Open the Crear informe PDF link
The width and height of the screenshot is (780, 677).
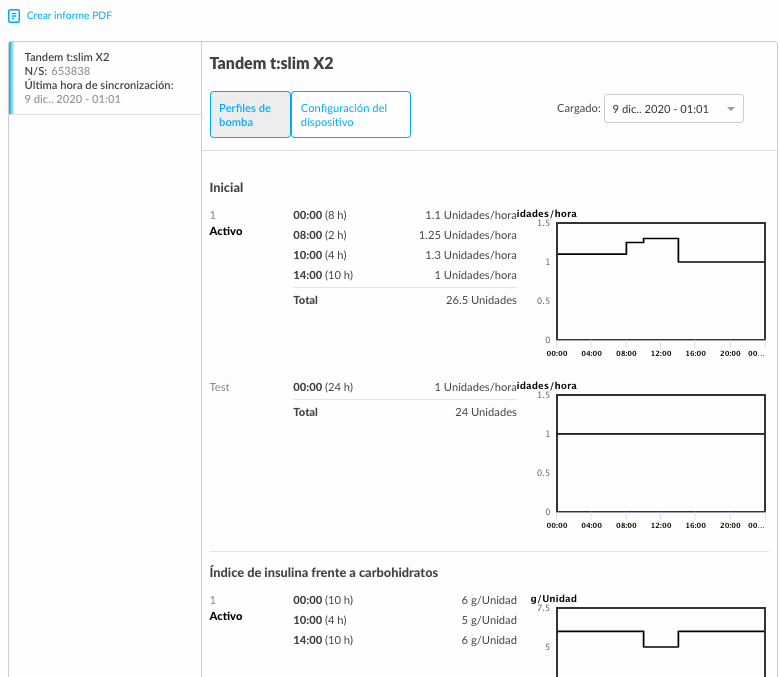click(69, 15)
